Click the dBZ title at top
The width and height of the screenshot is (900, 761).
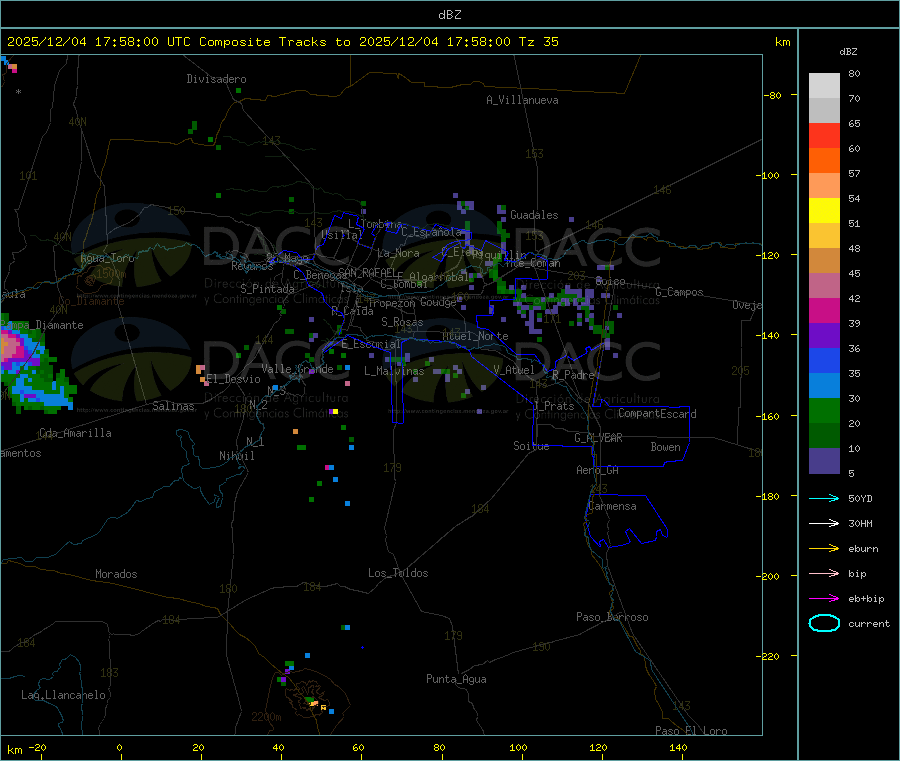(x=449, y=14)
